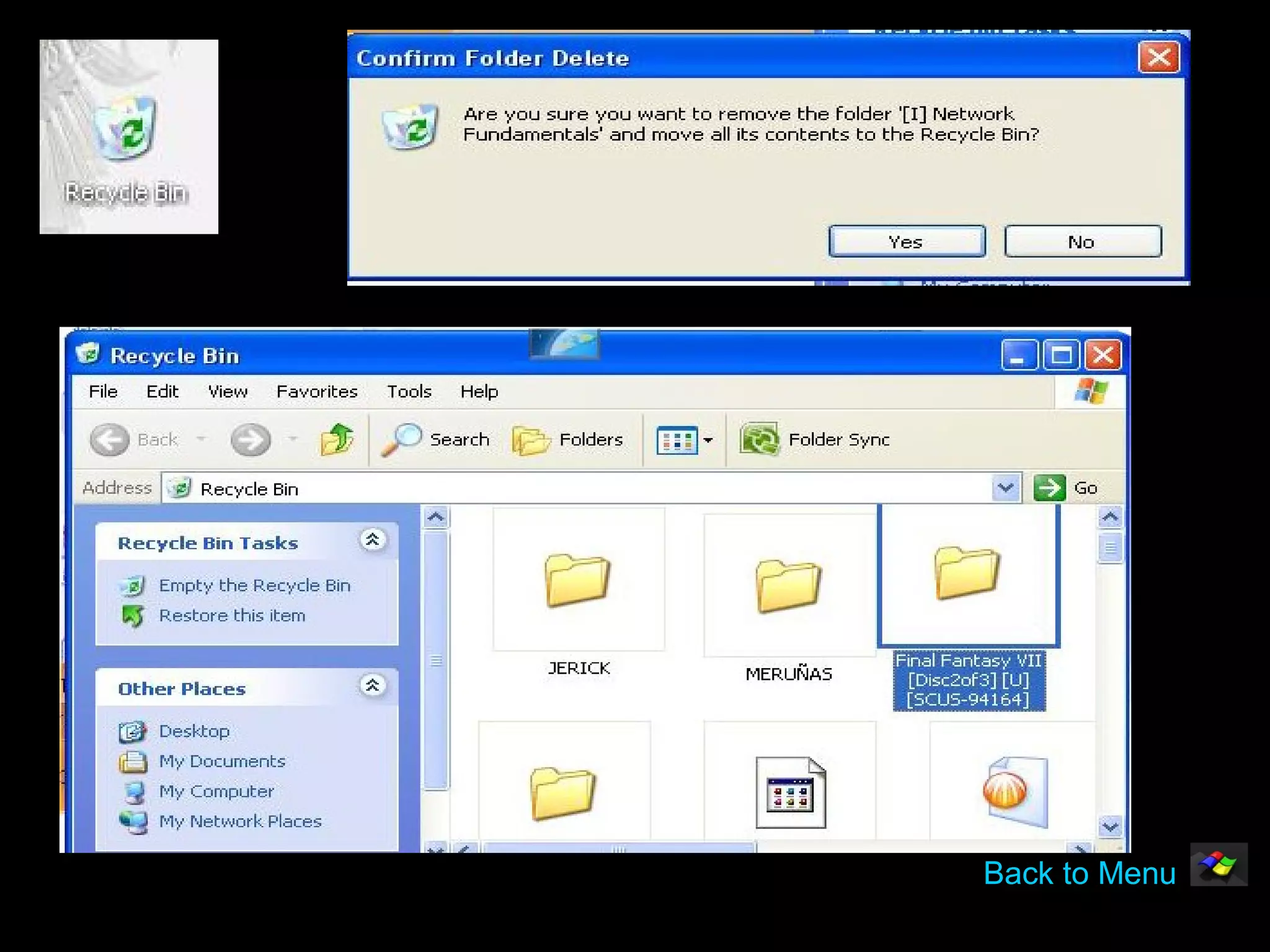Click Restore this item link
The width and height of the screenshot is (1270, 952).
coord(232,615)
